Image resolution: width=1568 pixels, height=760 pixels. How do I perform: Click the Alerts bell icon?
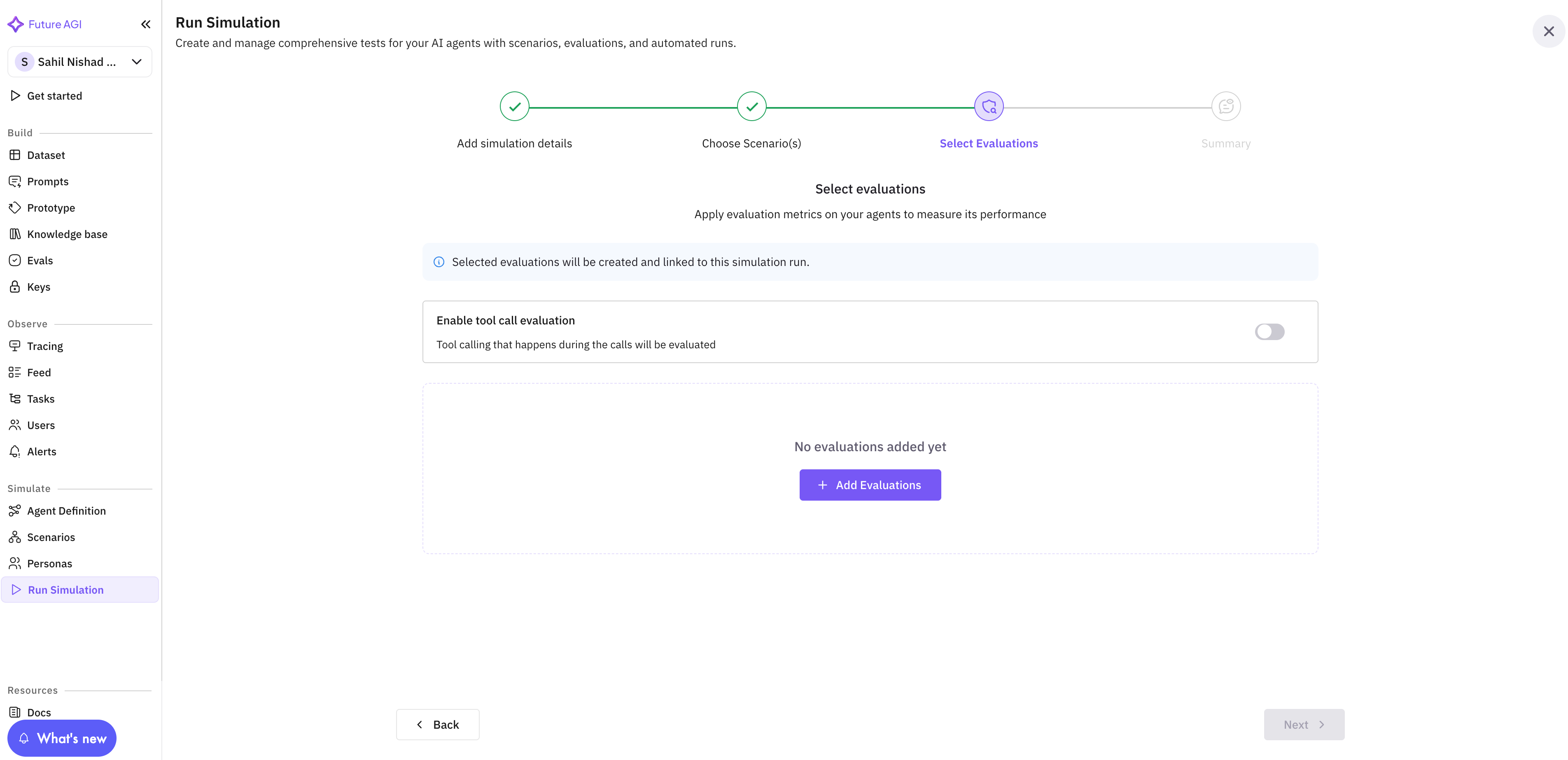pyautogui.click(x=15, y=451)
